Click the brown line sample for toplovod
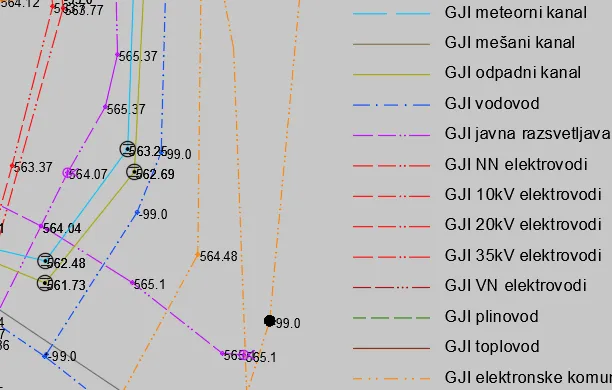 [x=391, y=348]
